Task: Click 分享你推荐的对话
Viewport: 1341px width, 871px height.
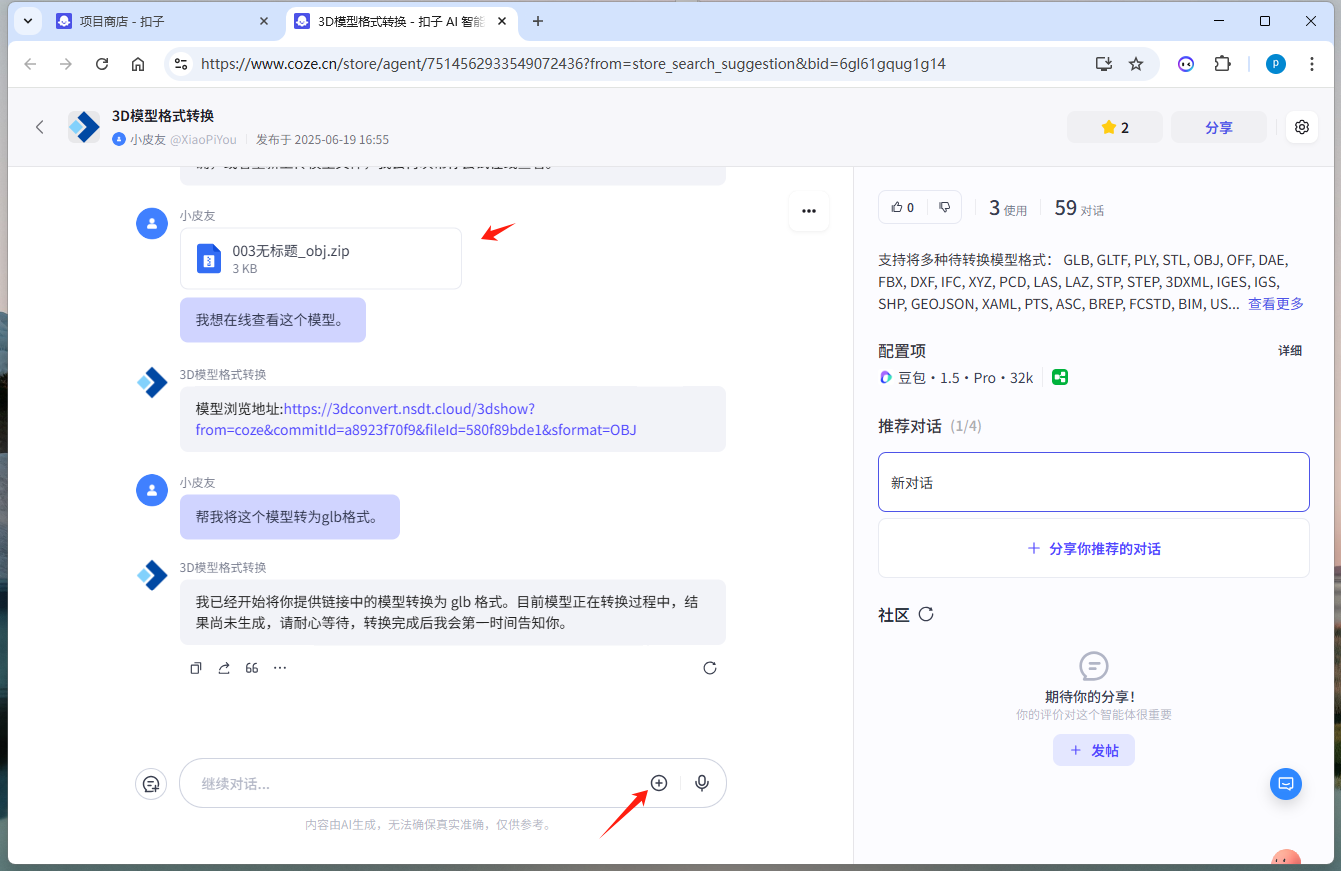Action: pyautogui.click(x=1094, y=548)
